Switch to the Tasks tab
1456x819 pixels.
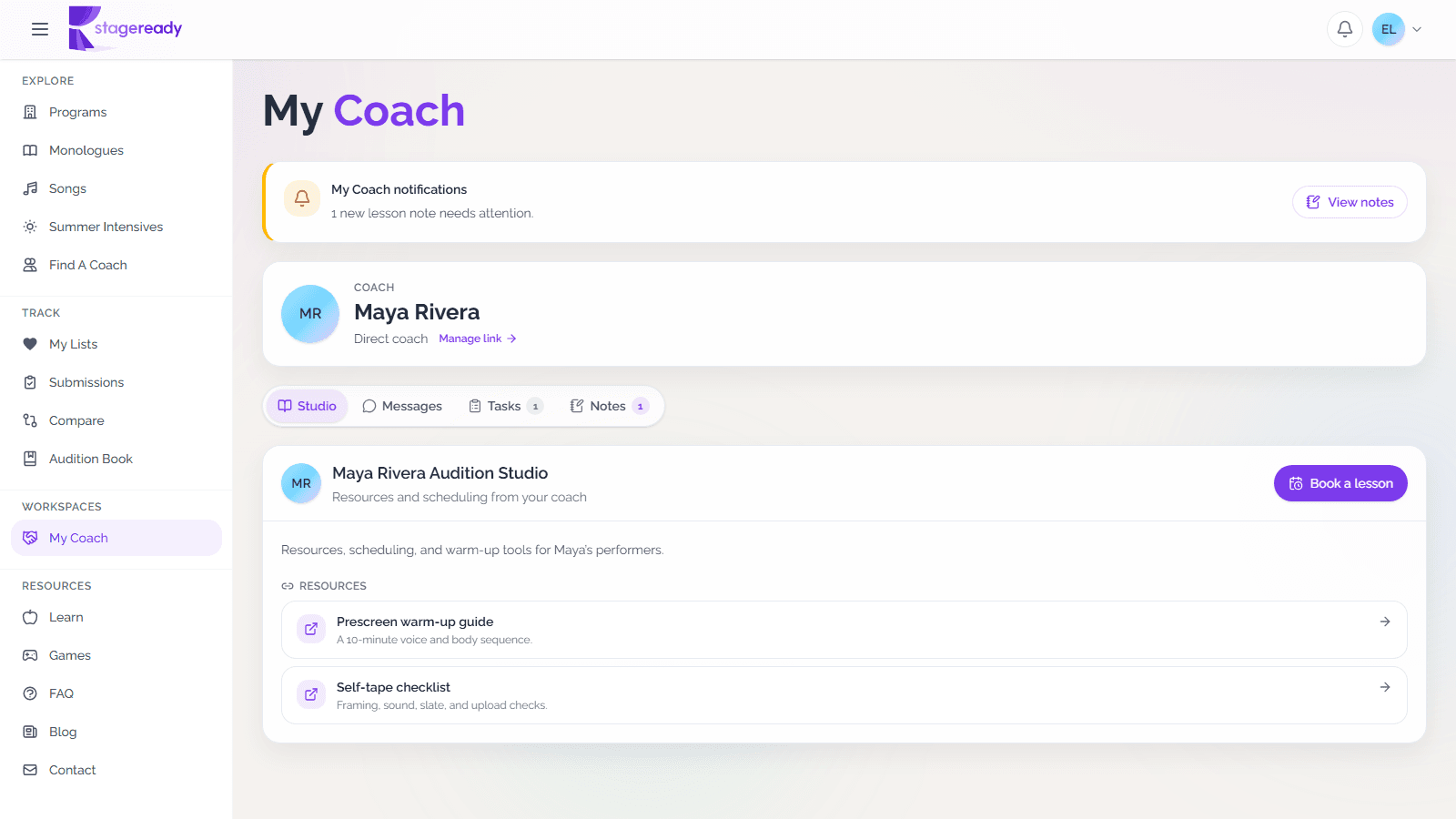[506, 406]
